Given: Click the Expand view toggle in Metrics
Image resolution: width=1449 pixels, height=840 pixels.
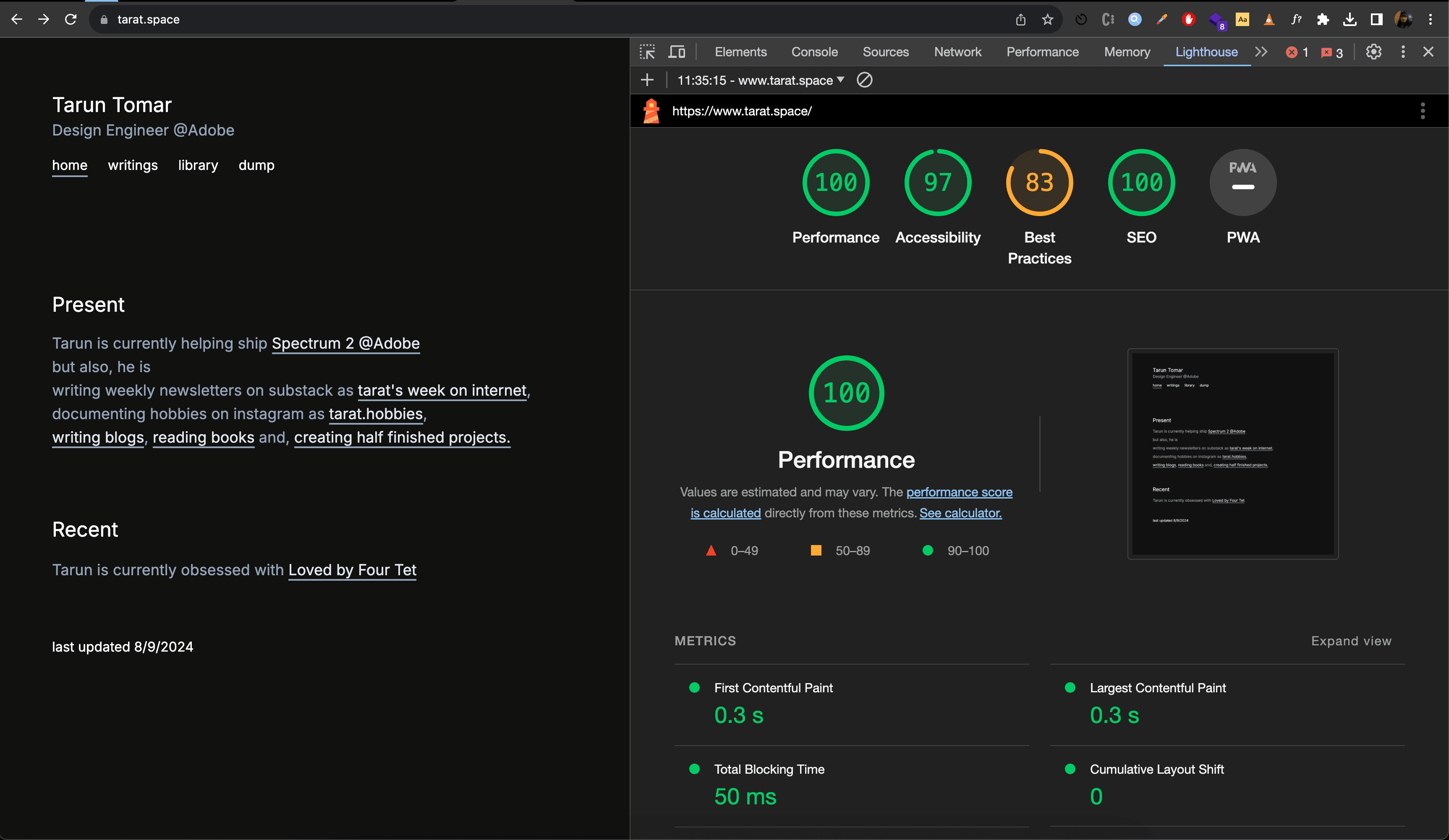Looking at the screenshot, I should [x=1351, y=641].
